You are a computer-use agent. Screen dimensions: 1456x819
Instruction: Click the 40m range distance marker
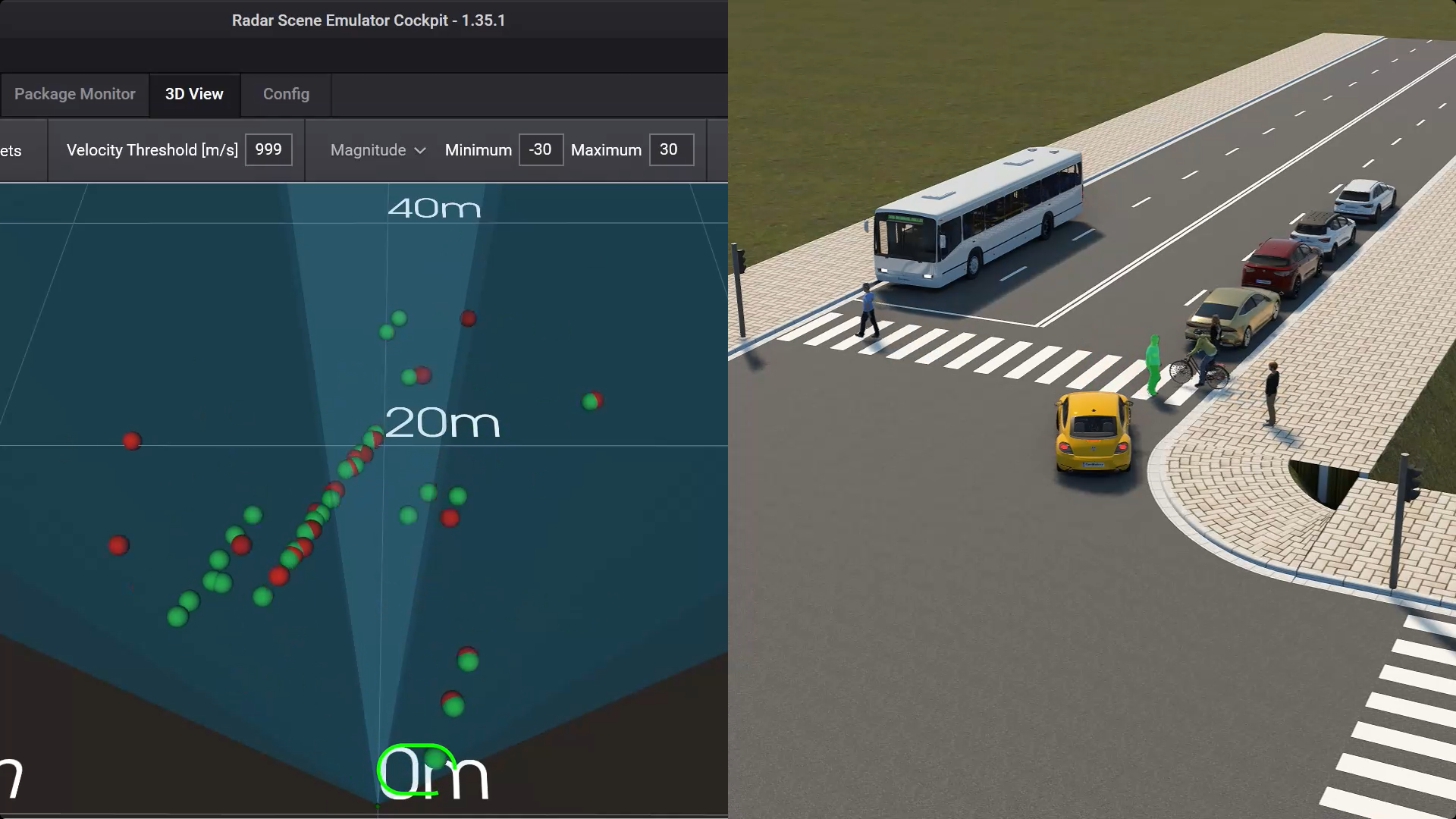click(435, 207)
